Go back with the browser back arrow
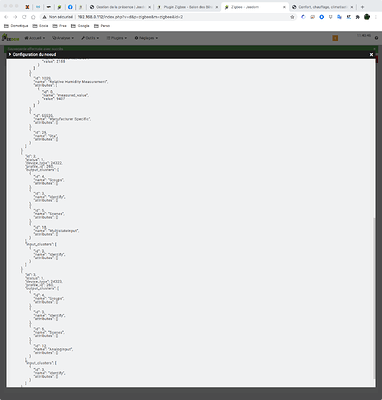The height and width of the screenshot is (400, 382). 6,17
